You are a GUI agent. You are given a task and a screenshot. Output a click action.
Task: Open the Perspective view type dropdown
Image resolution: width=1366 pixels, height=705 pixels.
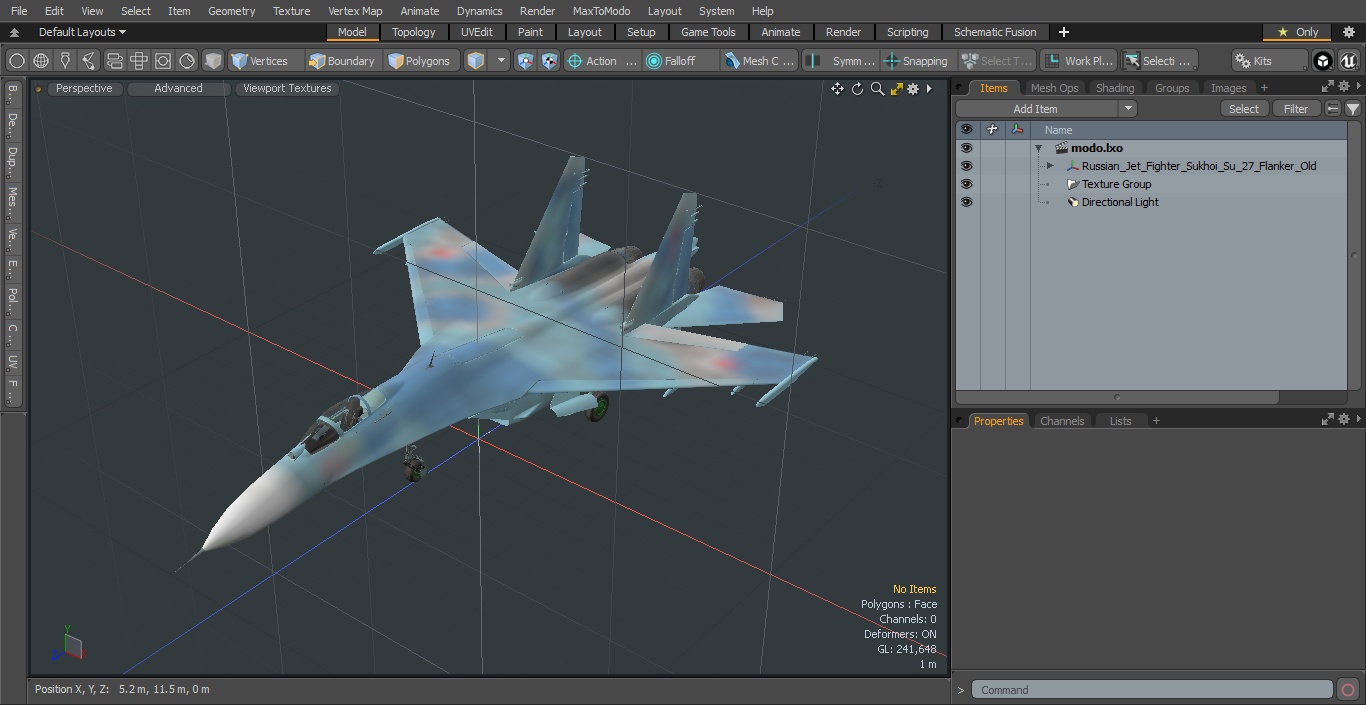click(84, 88)
